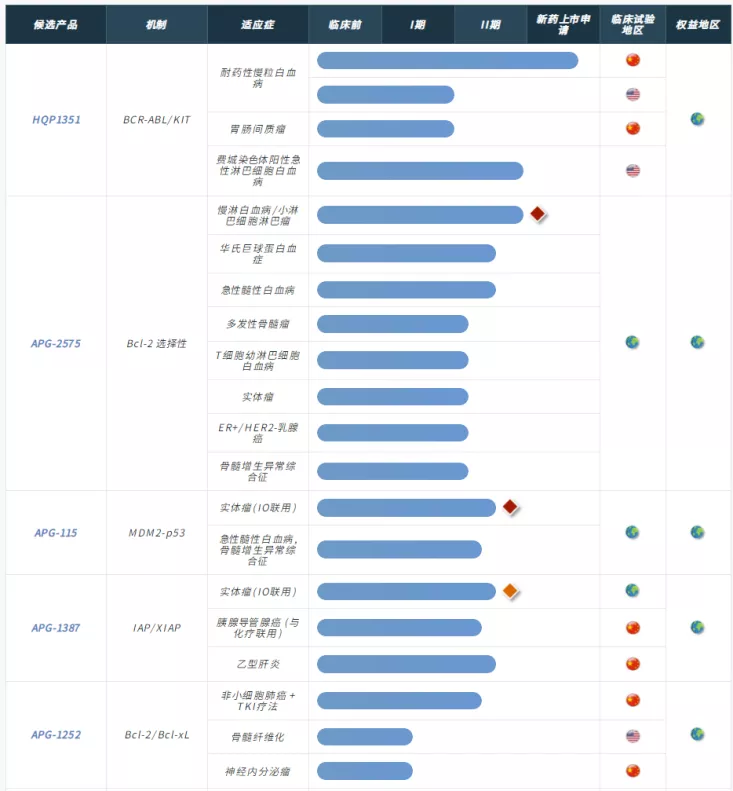Image resolution: width=733 pixels, height=791 pixels.
Task: Click the 适应症 column header
Action: click(x=258, y=25)
